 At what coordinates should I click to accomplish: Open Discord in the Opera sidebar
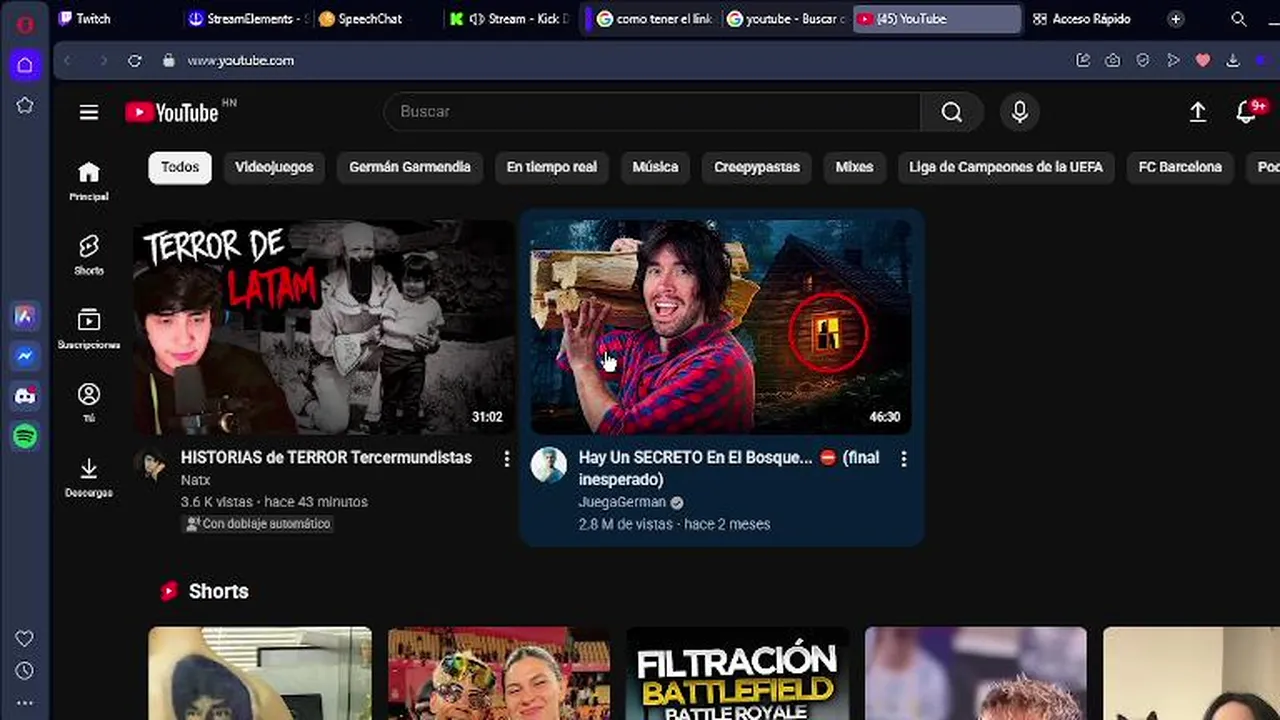[x=25, y=396]
